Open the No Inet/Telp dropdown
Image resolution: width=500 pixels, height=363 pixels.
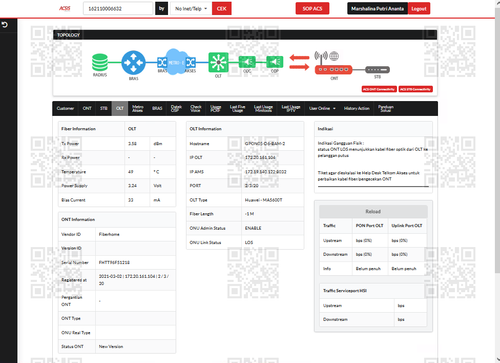click(x=191, y=9)
